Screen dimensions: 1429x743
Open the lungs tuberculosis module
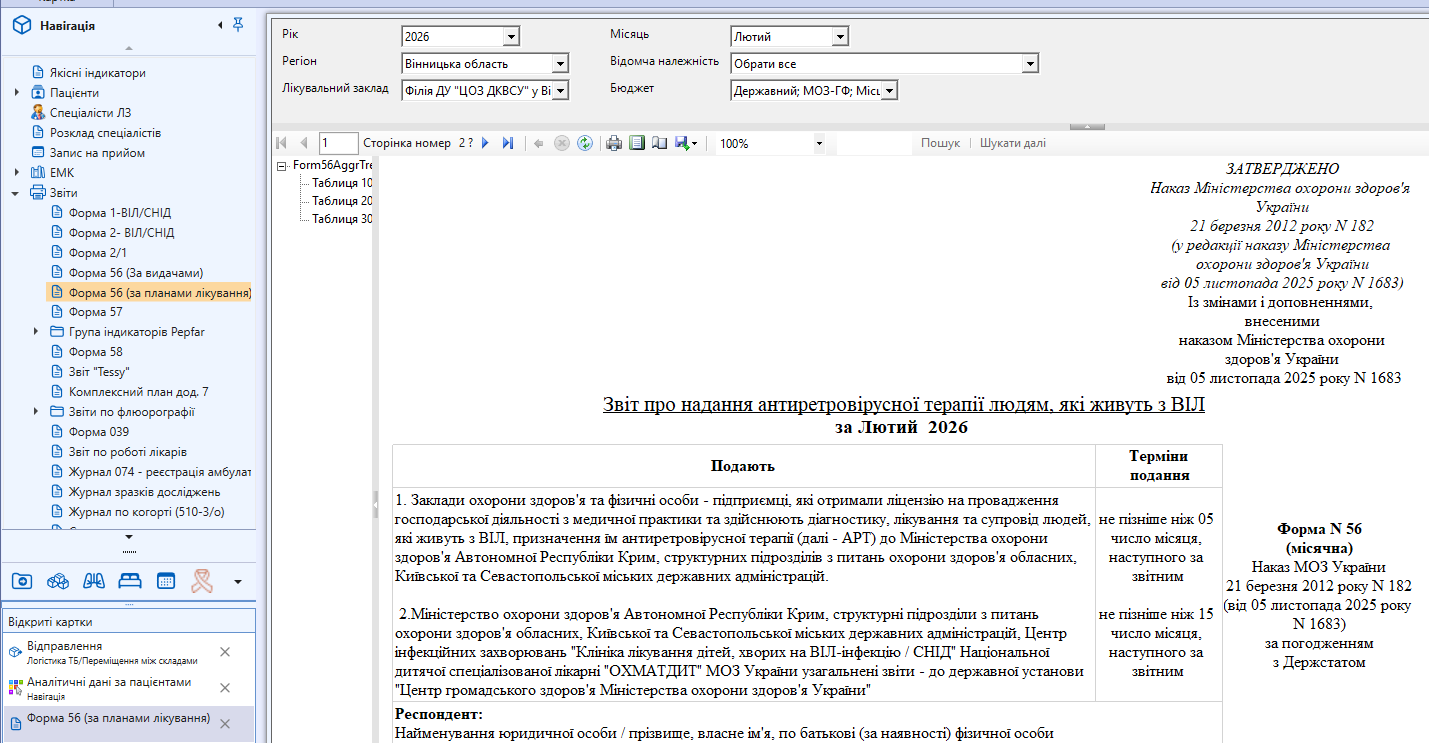94,580
